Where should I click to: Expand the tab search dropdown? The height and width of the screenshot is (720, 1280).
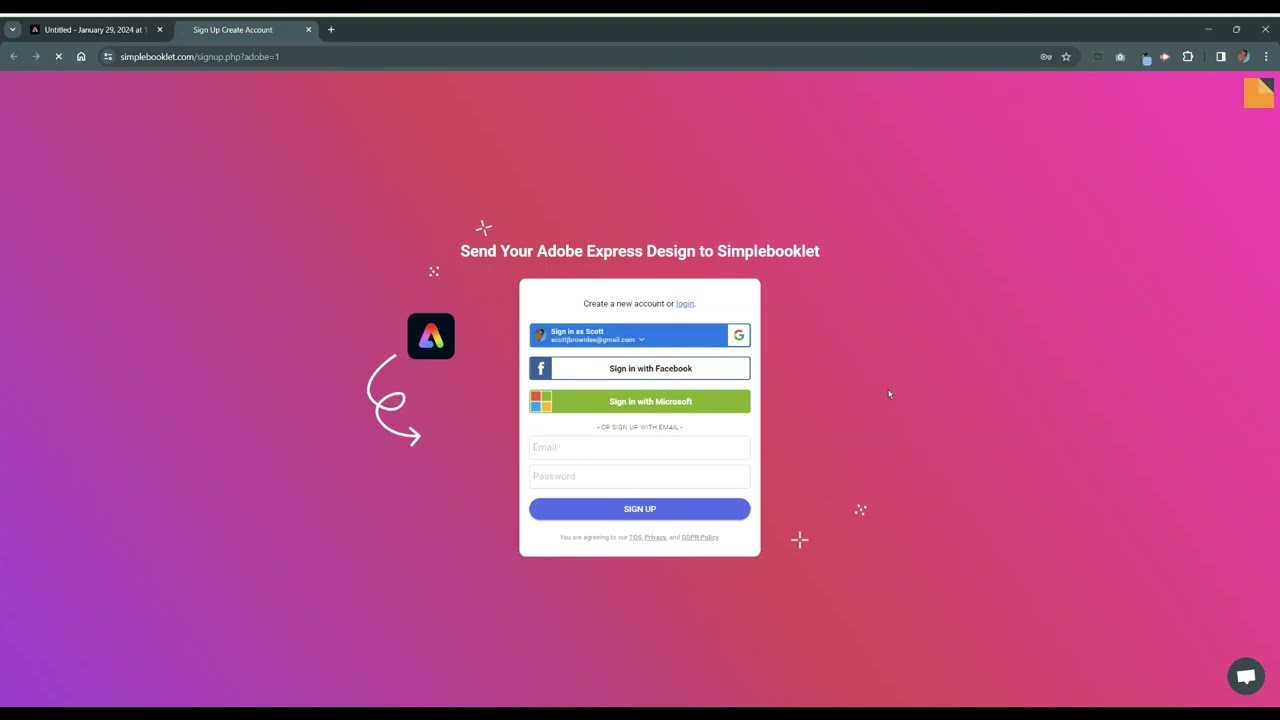pyautogui.click(x=12, y=30)
